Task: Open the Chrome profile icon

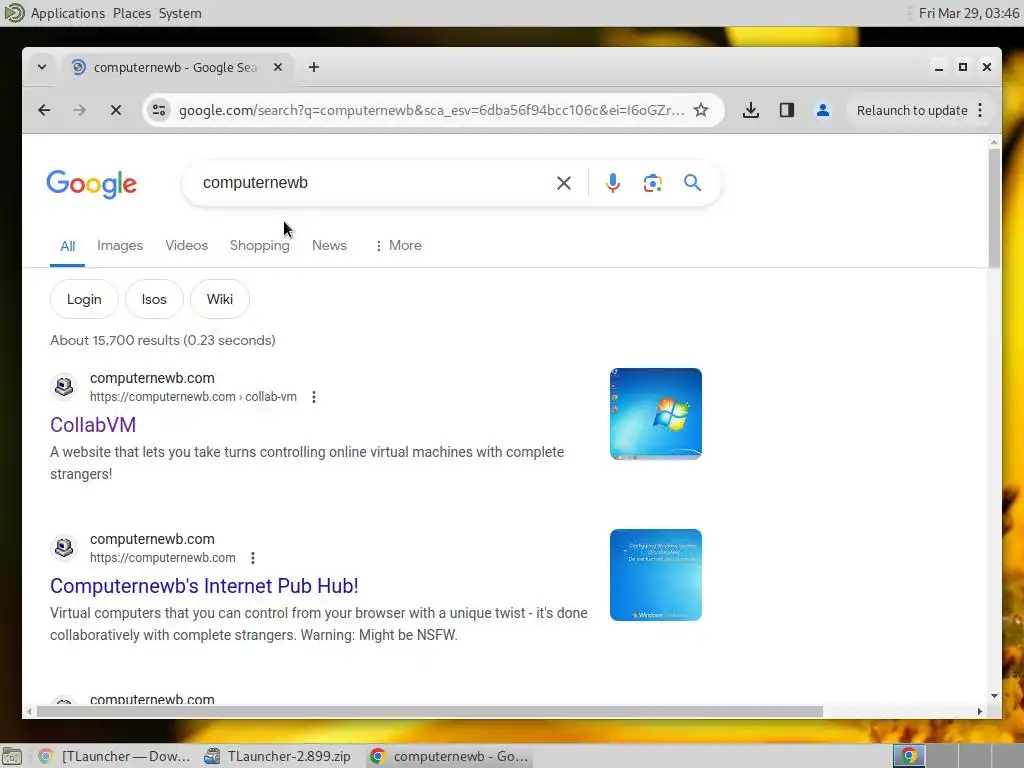Action: point(823,110)
